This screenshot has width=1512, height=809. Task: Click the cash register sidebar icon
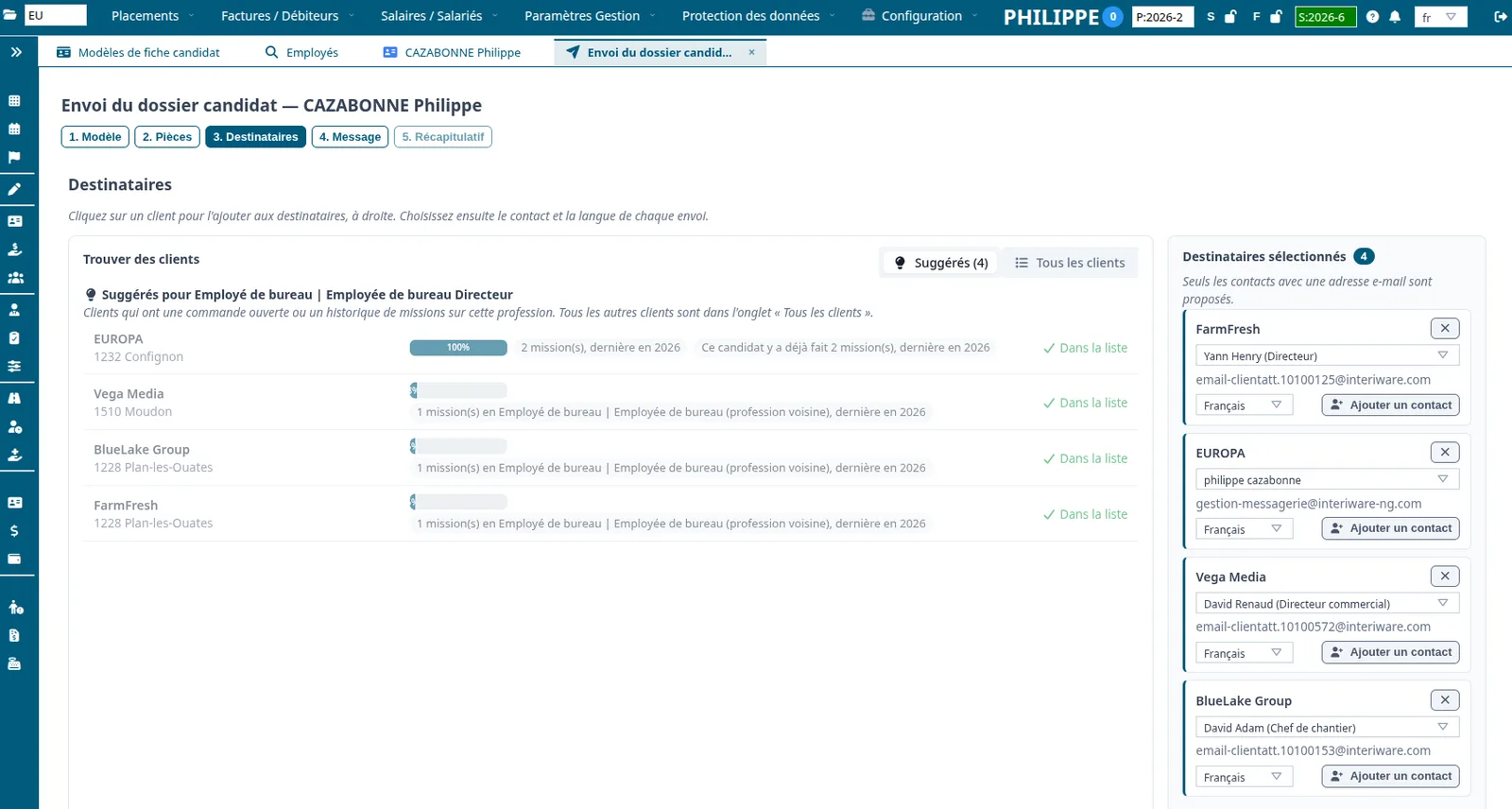click(x=14, y=663)
